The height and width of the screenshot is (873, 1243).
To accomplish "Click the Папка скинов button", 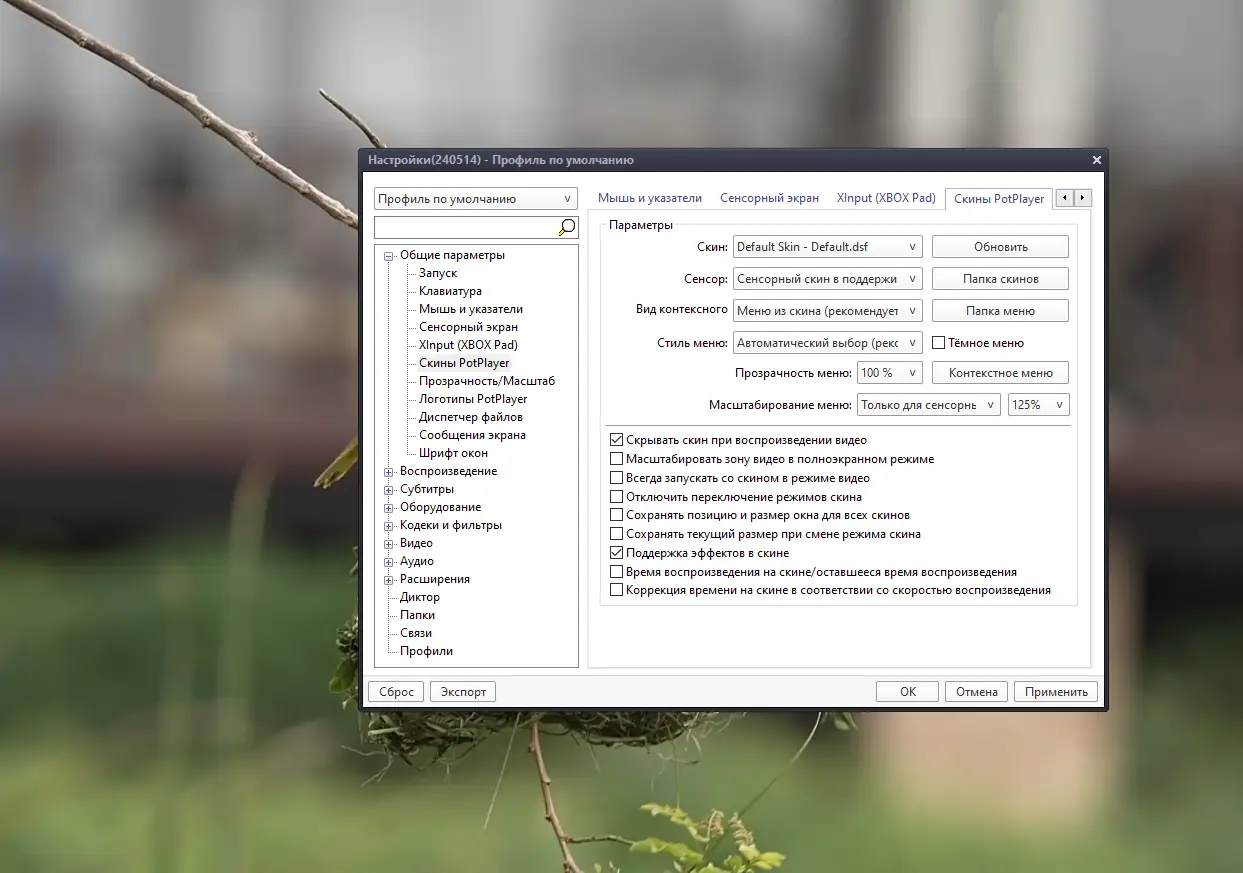I will [x=1000, y=279].
